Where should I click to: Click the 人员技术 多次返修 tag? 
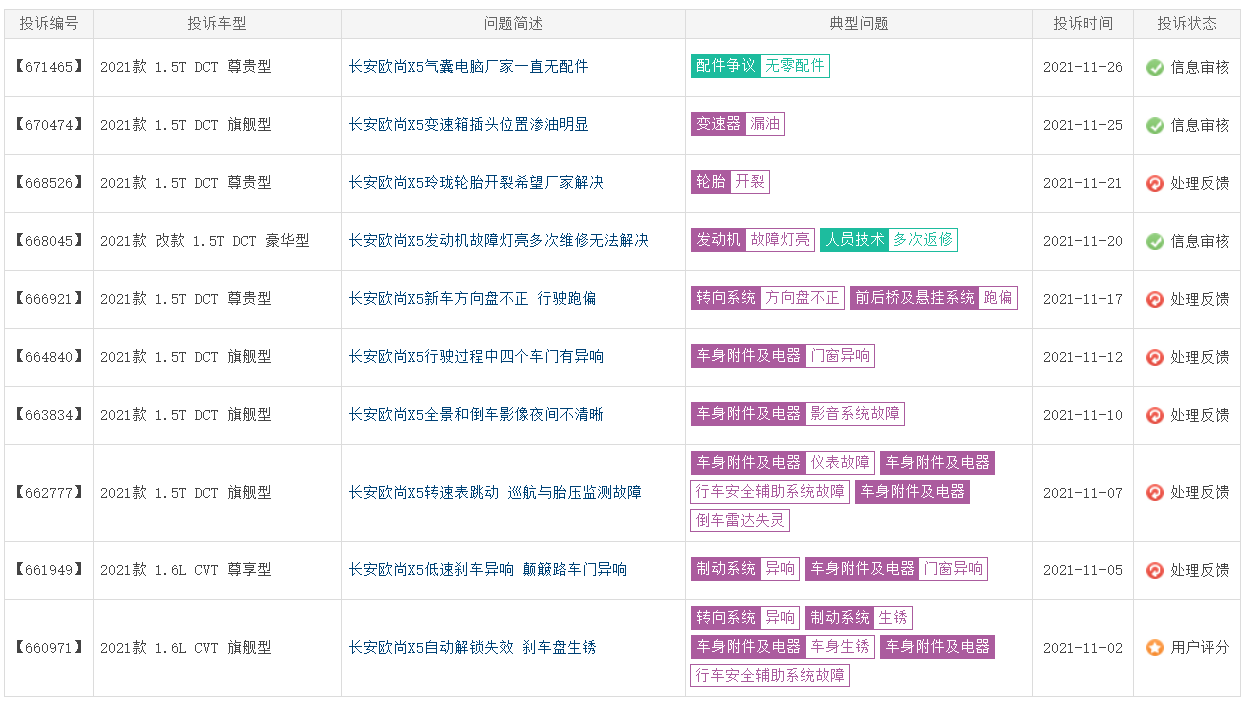[889, 240]
